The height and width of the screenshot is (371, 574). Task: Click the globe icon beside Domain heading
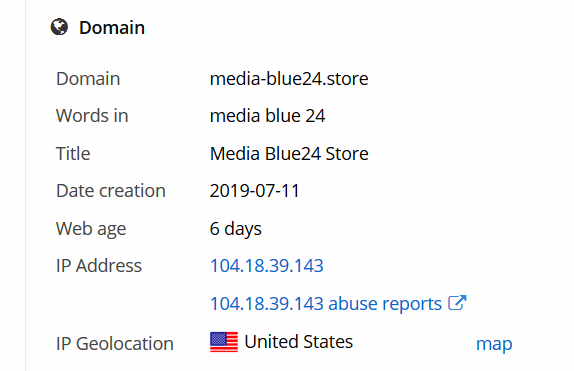pos(59,27)
